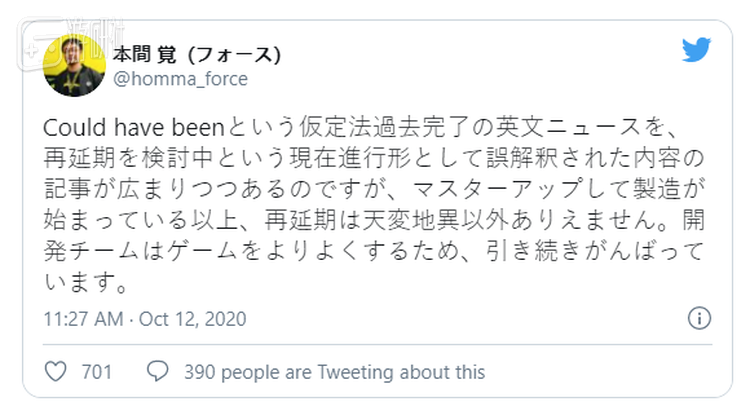Click the 701 like count
The width and height of the screenshot is (750, 415).
[x=96, y=372]
